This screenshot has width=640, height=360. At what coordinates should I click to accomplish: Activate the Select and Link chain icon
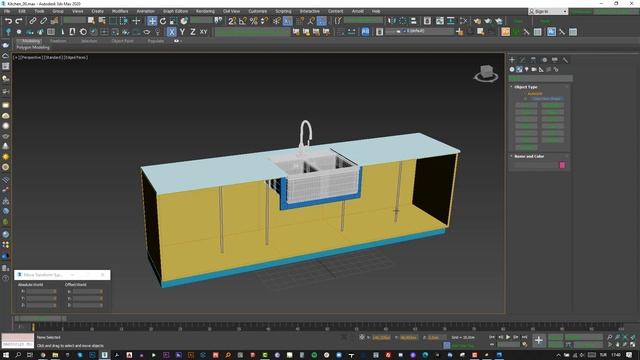(33, 21)
